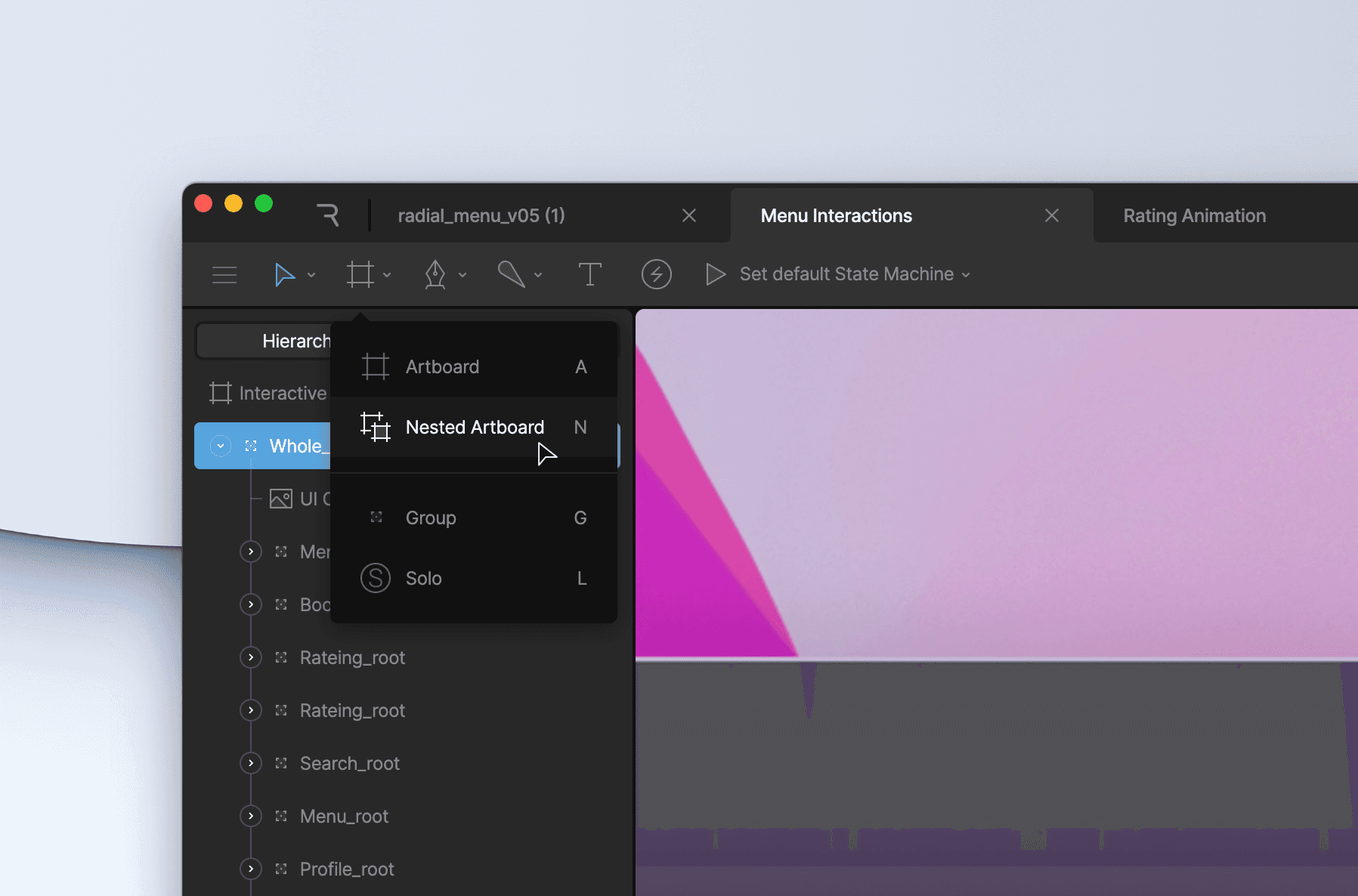
Task: Open Pen tool dropdown chevron
Action: [462, 275]
